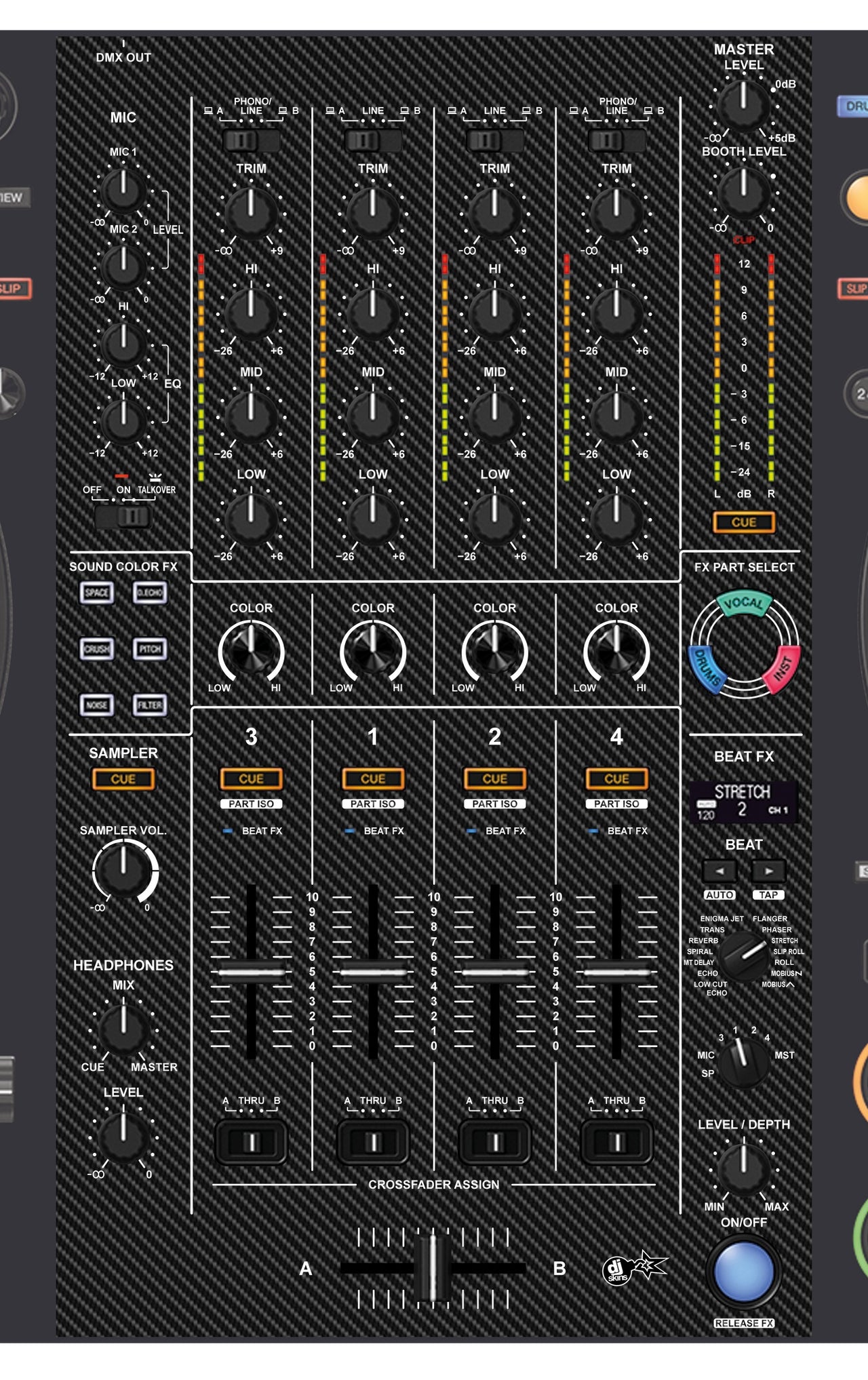The width and height of the screenshot is (868, 1380).
Task: Click the Beat FX channel selector knob
Action: 743,1063
